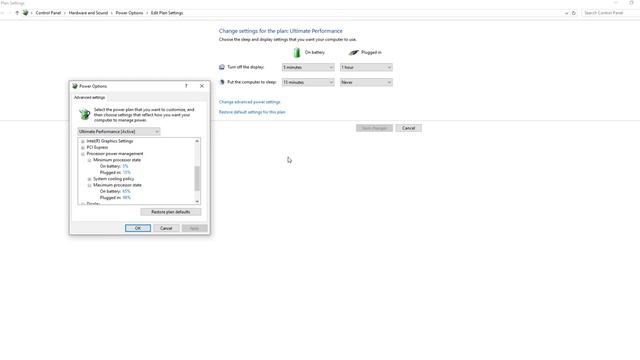Image resolution: width=640 pixels, height=360 pixels.
Task: Click the help question mark in Power Options dialog
Action: tap(186, 86)
